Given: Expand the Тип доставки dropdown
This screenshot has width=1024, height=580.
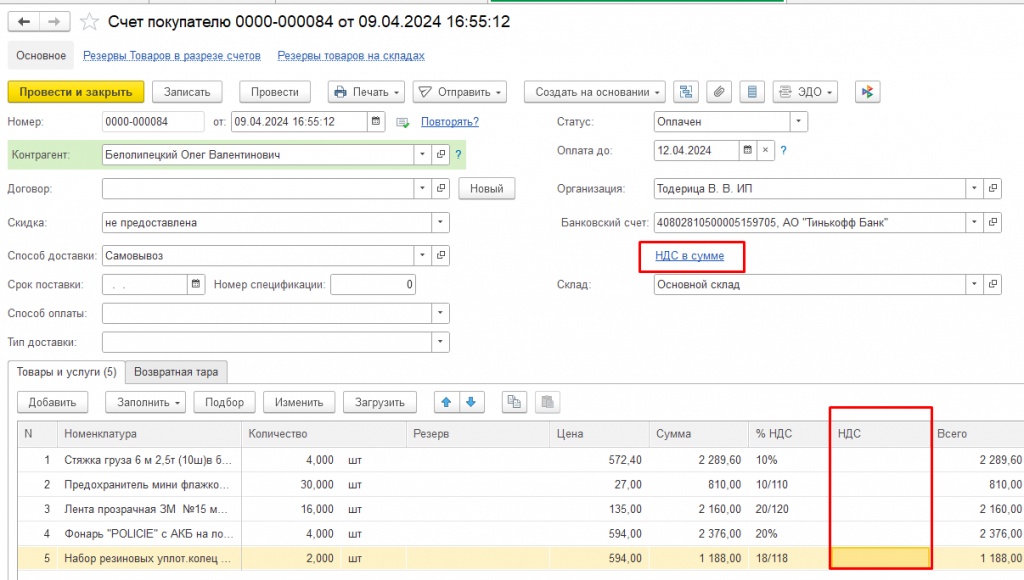Looking at the screenshot, I should 440,342.
